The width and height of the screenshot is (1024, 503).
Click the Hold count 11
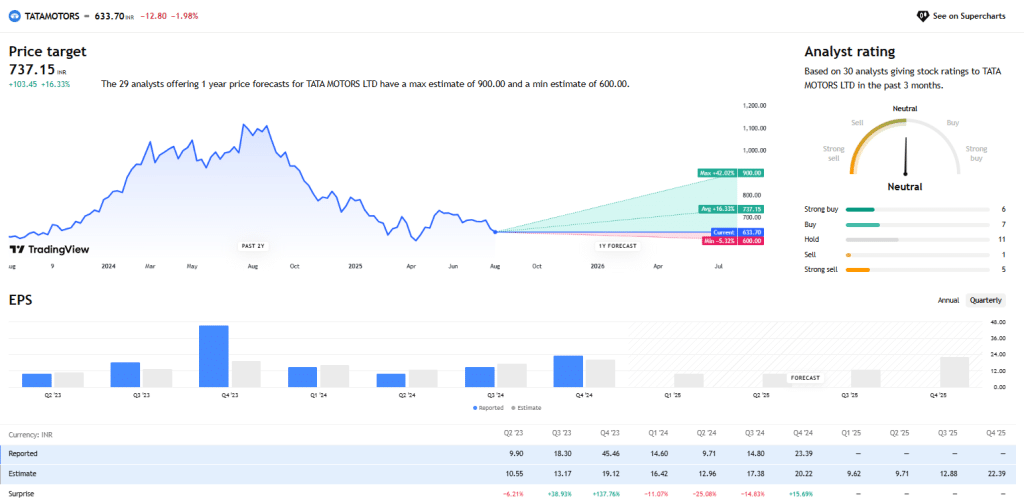(1002, 240)
